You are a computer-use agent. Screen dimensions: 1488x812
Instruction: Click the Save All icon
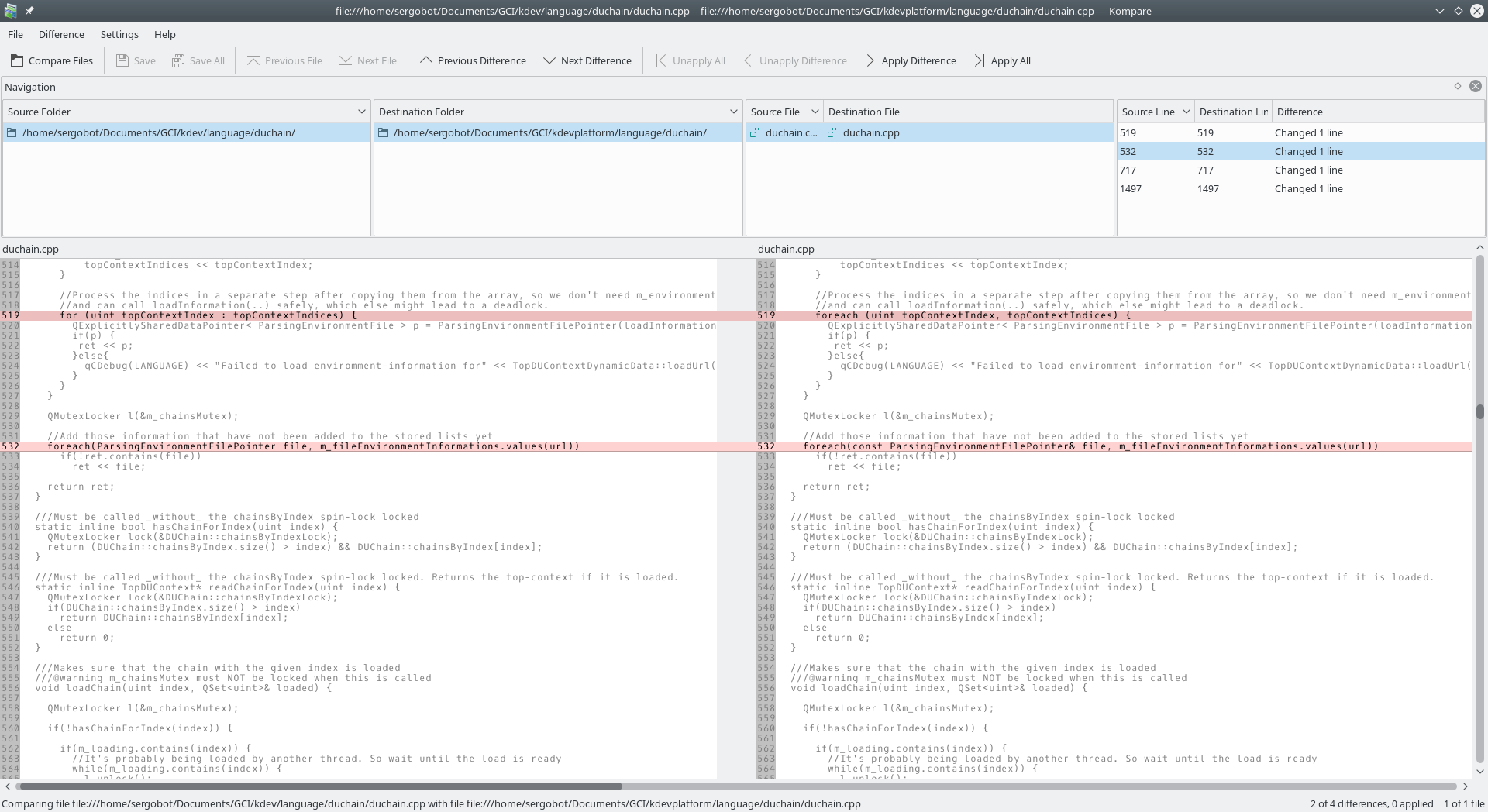pyautogui.click(x=179, y=60)
